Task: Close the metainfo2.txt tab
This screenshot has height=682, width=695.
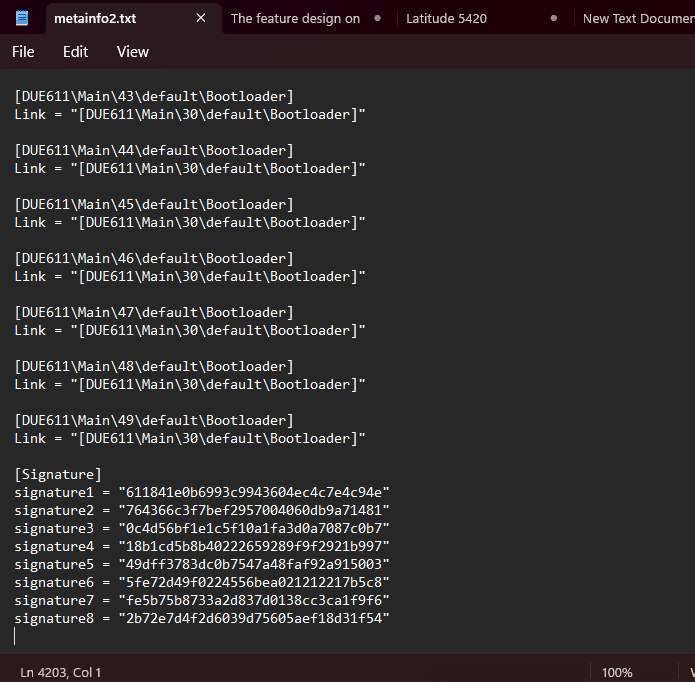Action: click(201, 18)
